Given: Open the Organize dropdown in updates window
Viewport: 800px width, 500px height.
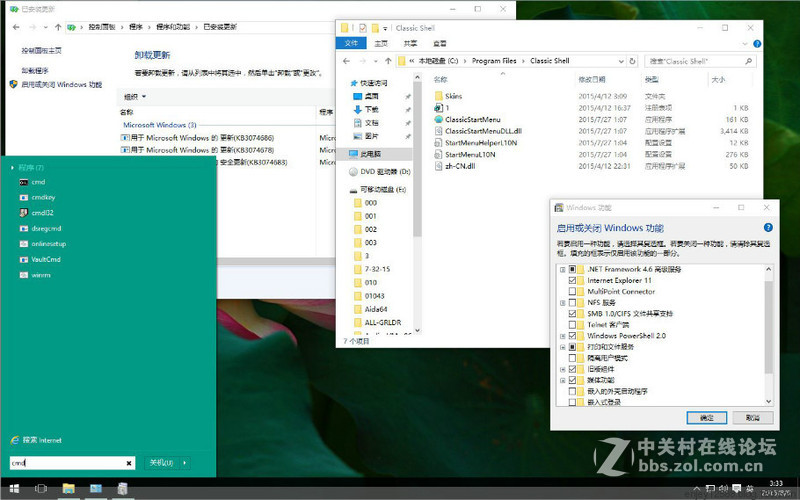Looking at the screenshot, I should [x=135, y=96].
